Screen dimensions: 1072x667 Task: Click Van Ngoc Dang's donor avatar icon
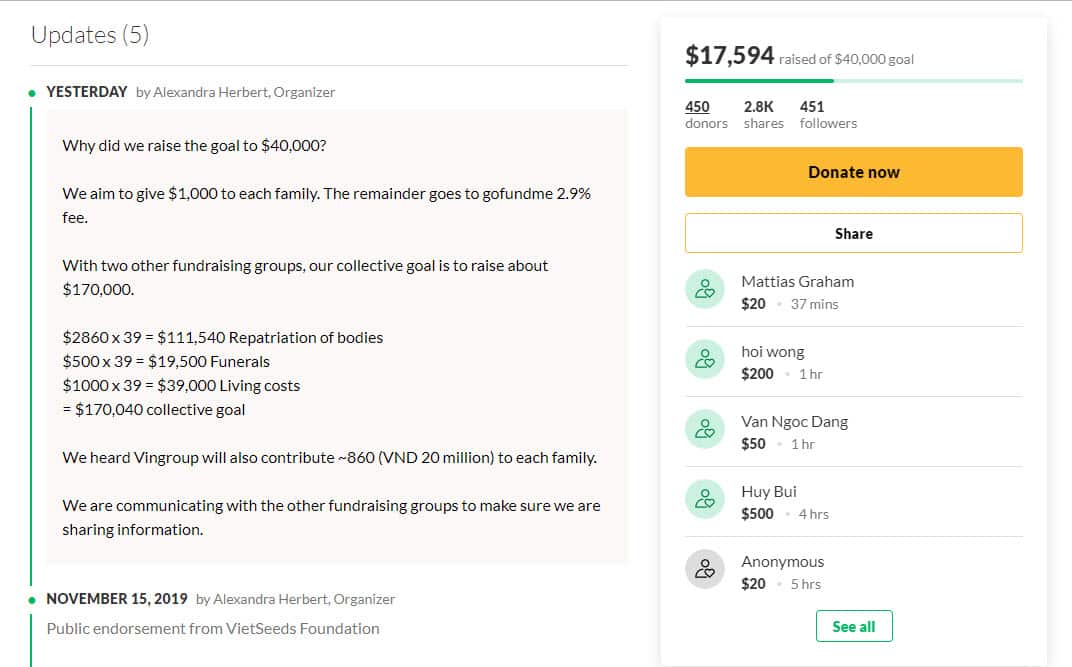[x=704, y=429]
